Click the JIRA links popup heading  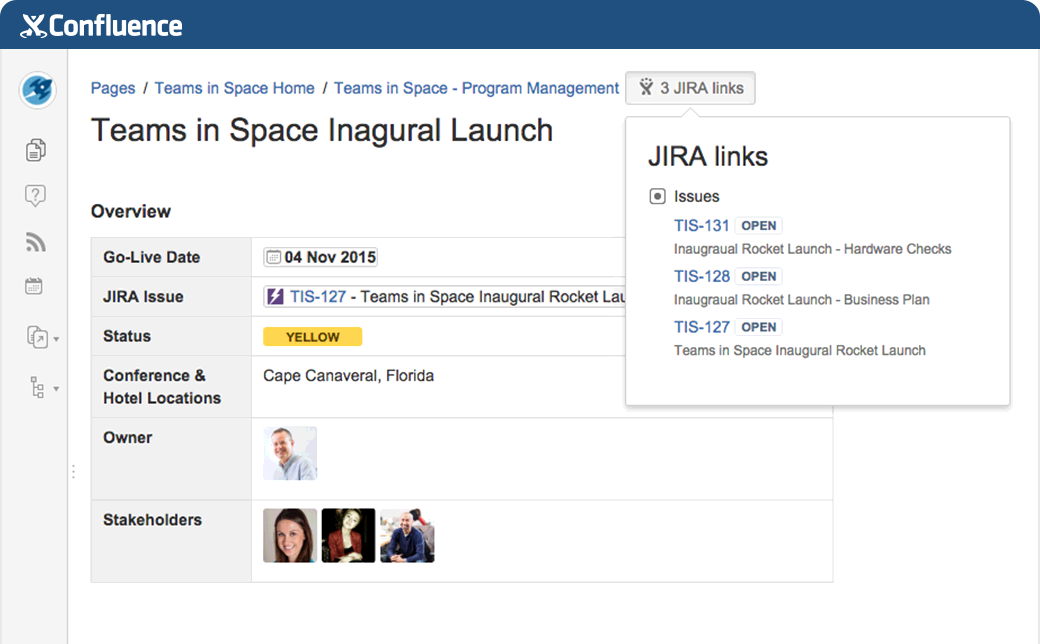708,157
